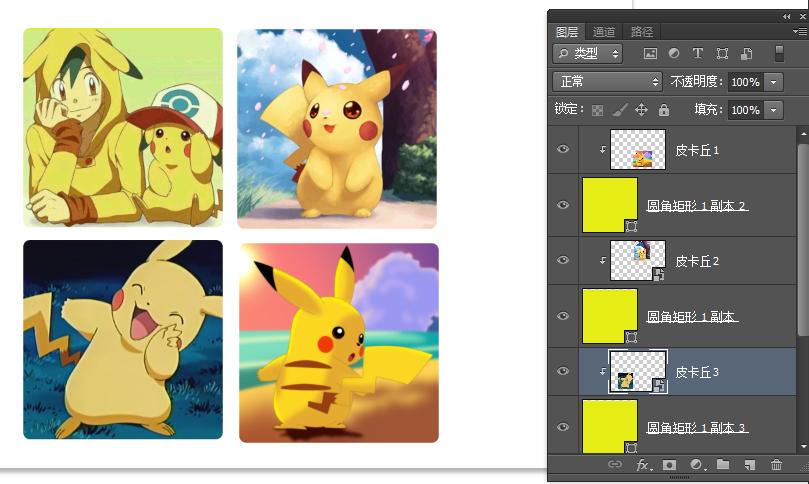Select the 皮卡丘1 layer name
The height and width of the screenshot is (484, 809).
click(x=697, y=150)
